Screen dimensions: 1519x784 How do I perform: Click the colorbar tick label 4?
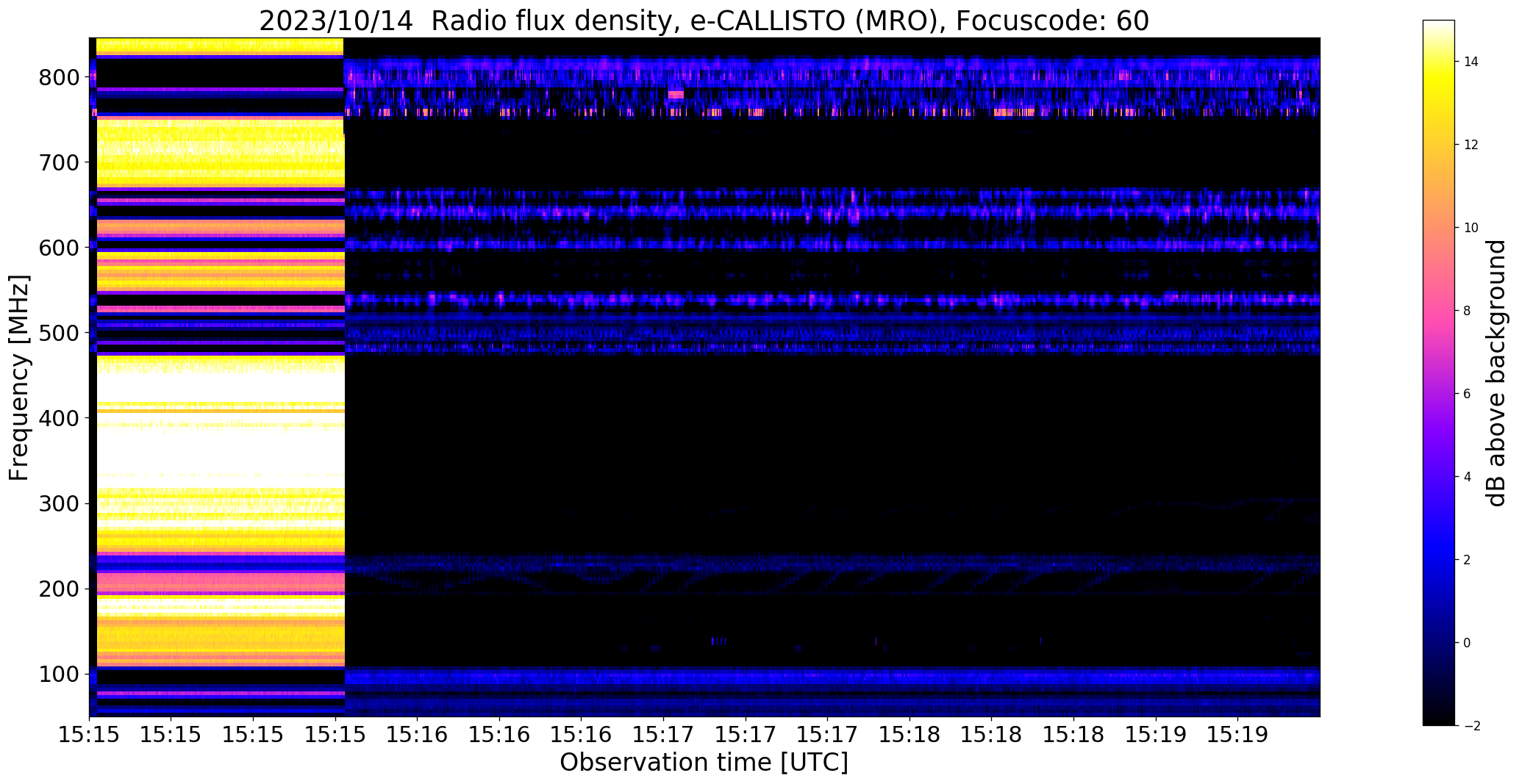coord(1467,477)
